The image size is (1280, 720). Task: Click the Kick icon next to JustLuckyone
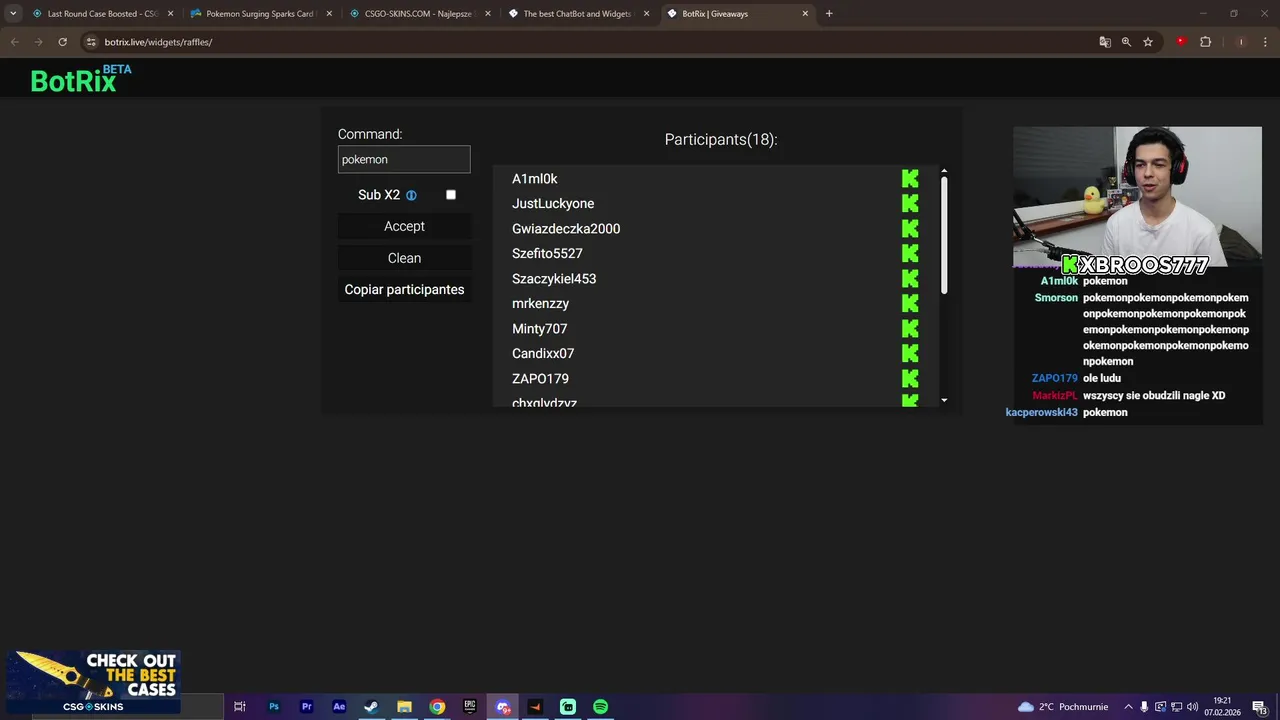910,204
